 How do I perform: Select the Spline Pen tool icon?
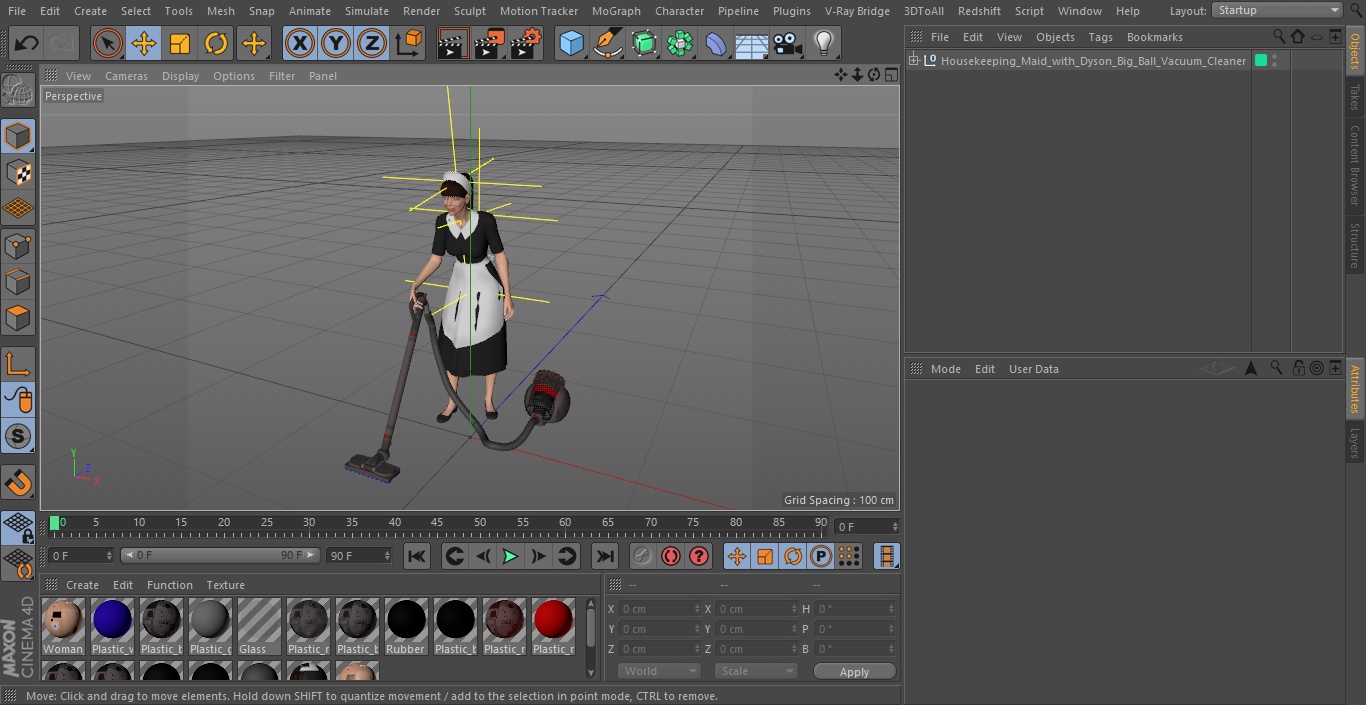tap(607, 43)
